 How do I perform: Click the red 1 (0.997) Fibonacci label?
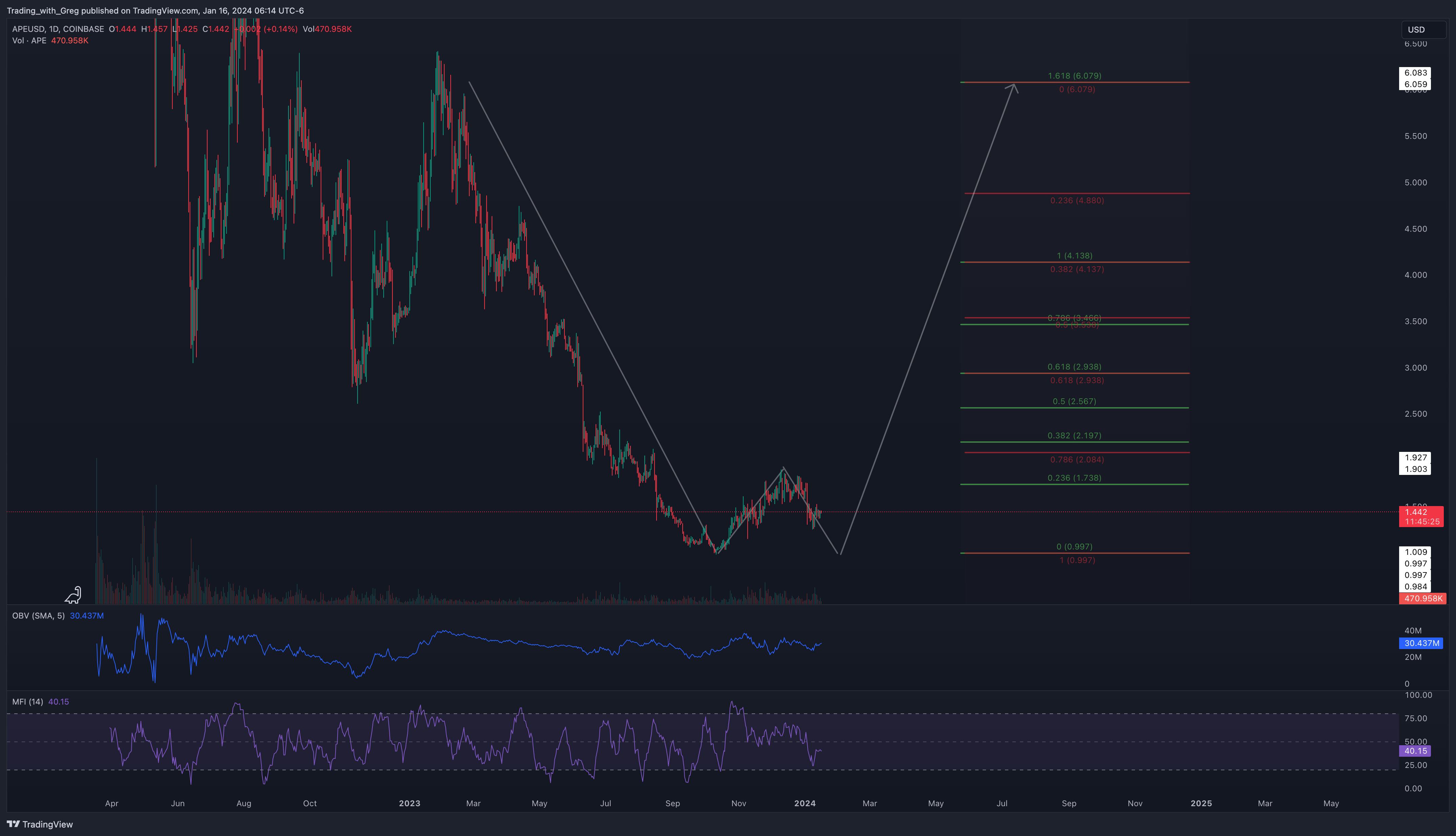click(x=1077, y=560)
